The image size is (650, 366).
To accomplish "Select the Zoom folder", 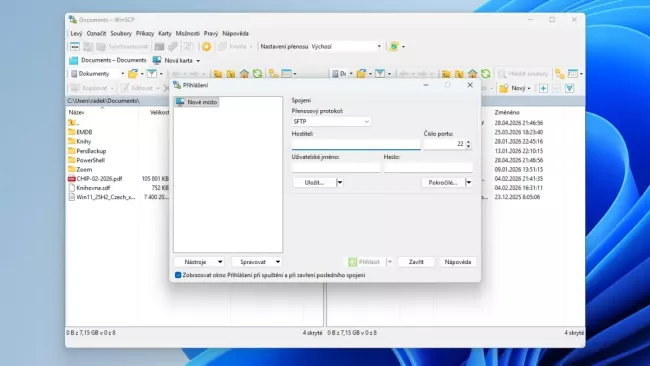I will 84,170.
